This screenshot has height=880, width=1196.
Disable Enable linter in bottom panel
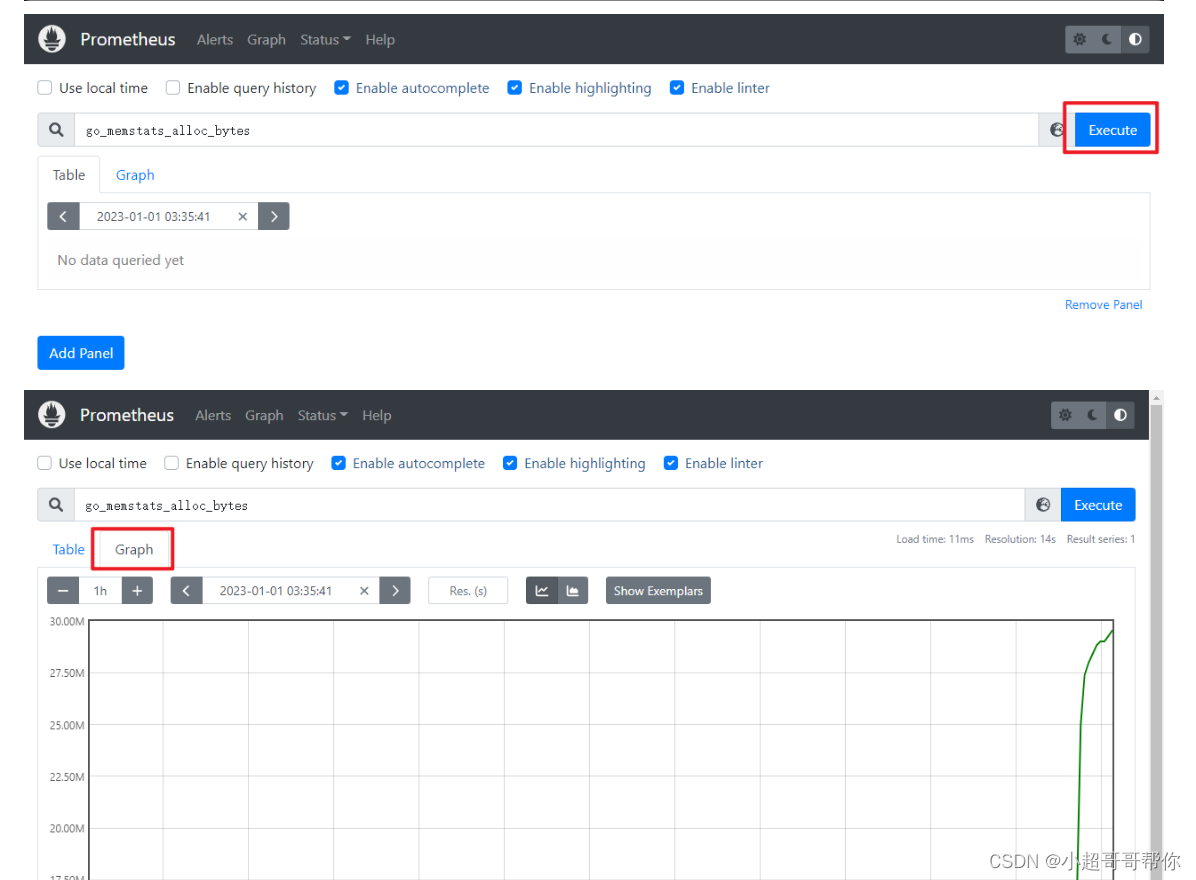pyautogui.click(x=670, y=463)
